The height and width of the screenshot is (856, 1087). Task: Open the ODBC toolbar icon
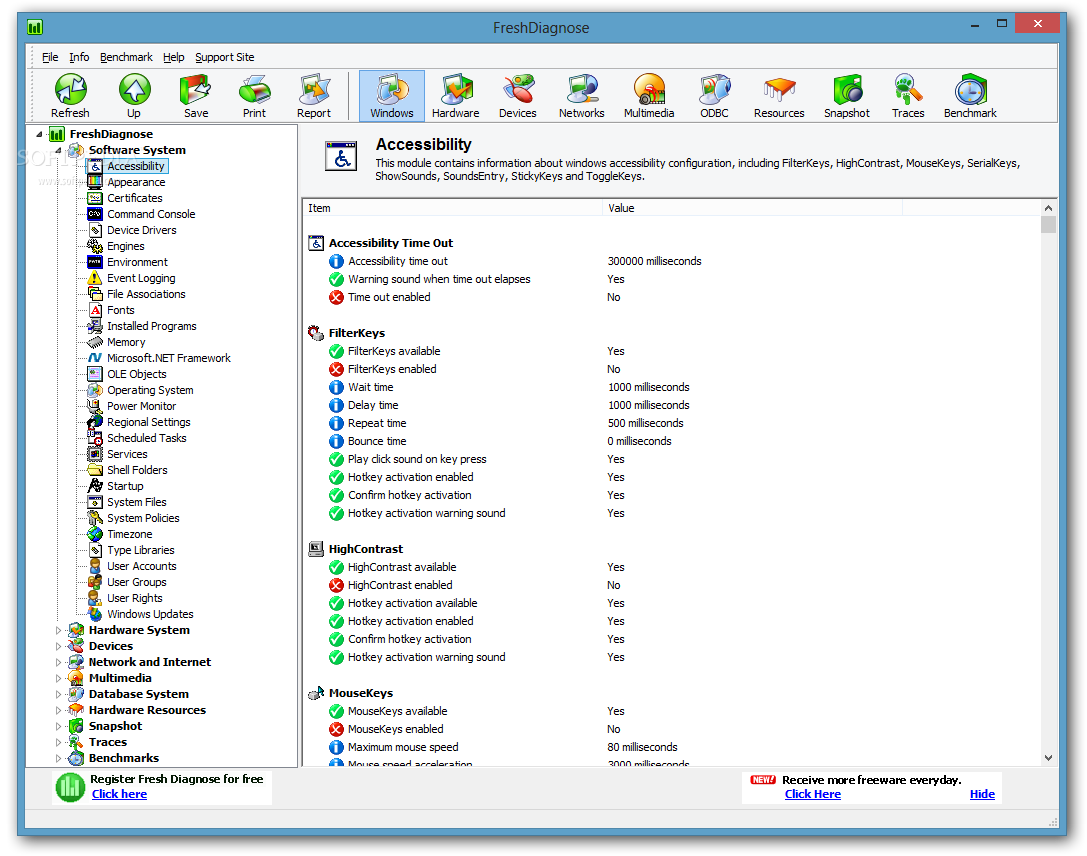pyautogui.click(x=714, y=96)
